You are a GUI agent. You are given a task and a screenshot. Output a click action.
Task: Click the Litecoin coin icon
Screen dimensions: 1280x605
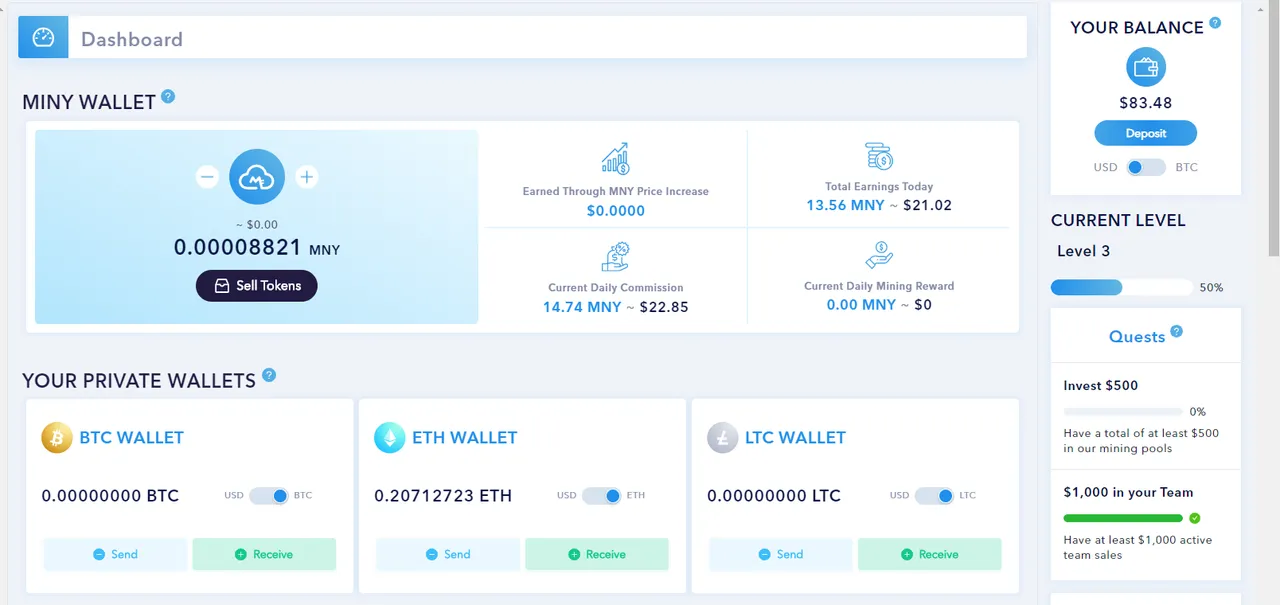723,437
